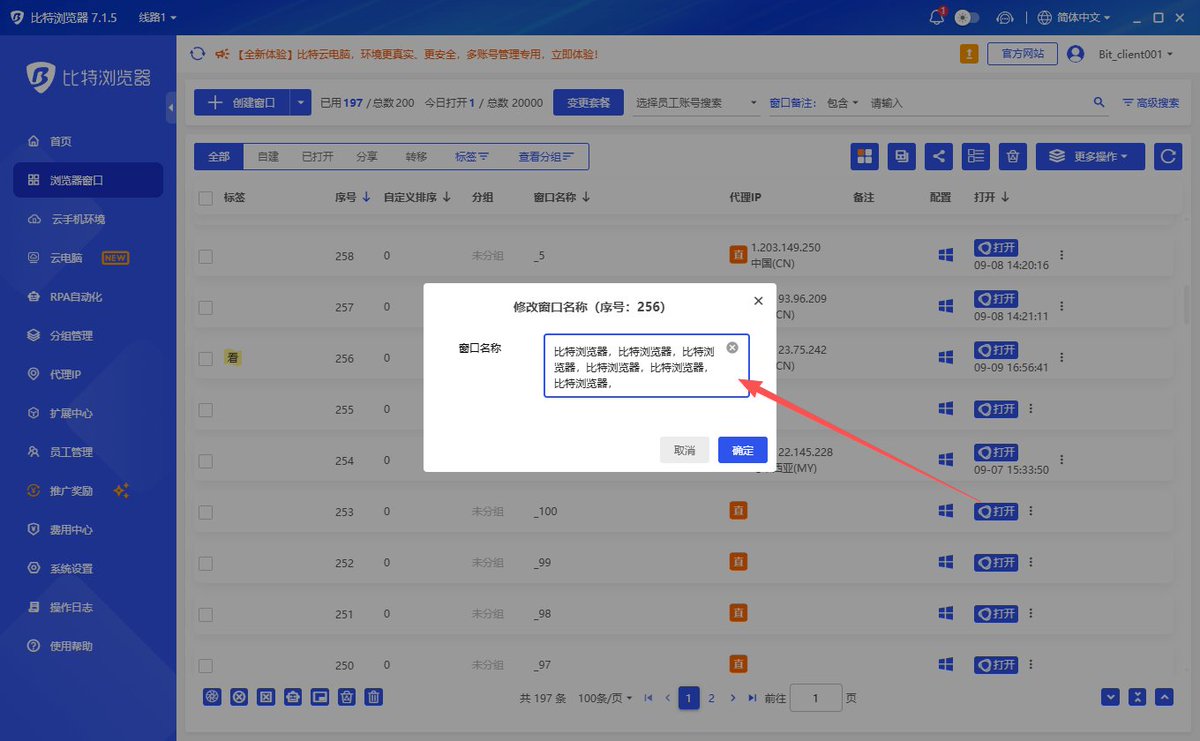Open the three-dot menu for row 255
The image size is (1200, 741).
(1031, 409)
